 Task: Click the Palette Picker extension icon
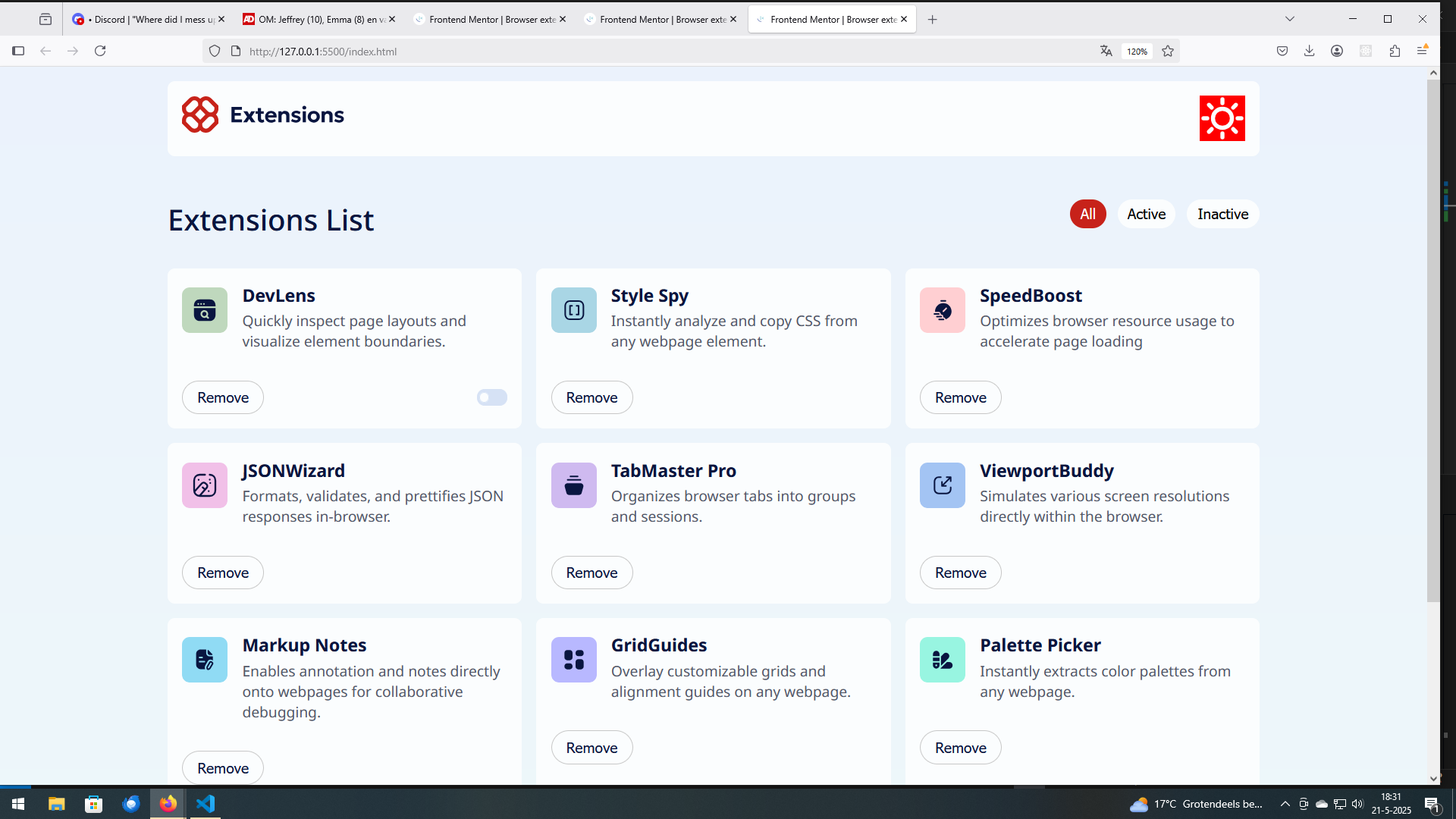942,660
